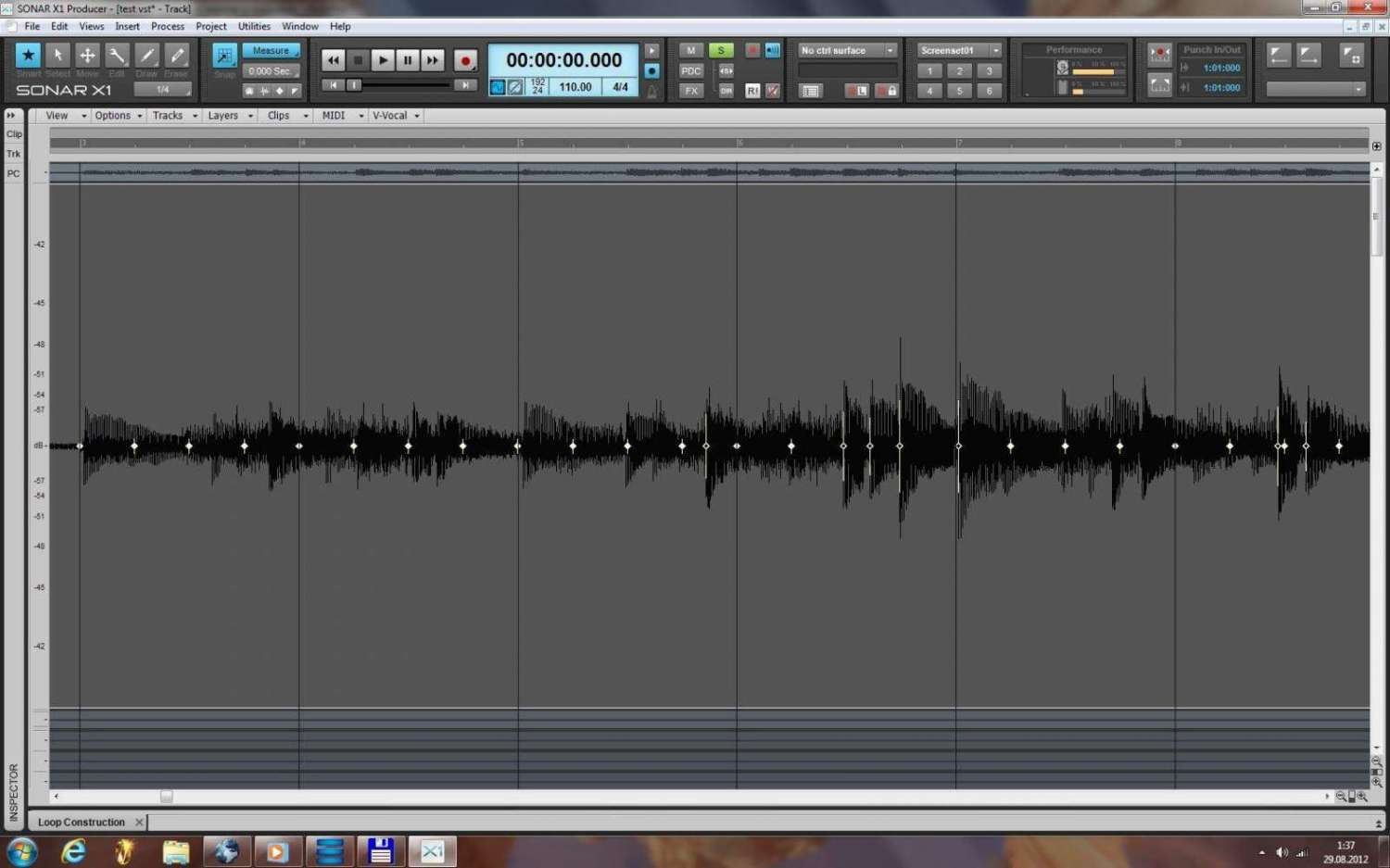The image size is (1390, 868).
Task: Toggle the global Solo button
Action: click(x=720, y=50)
